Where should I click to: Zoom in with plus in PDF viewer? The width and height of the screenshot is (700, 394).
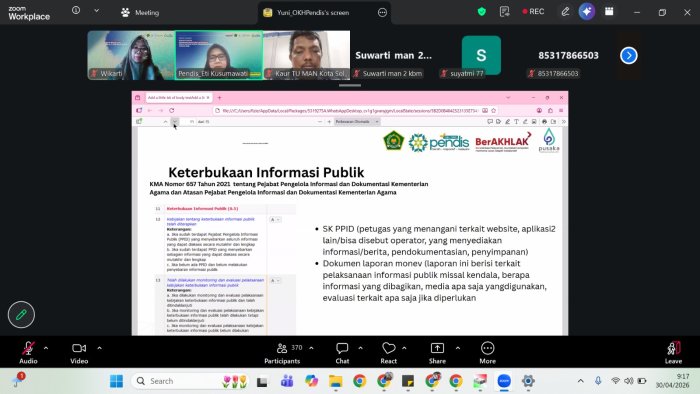coord(329,121)
